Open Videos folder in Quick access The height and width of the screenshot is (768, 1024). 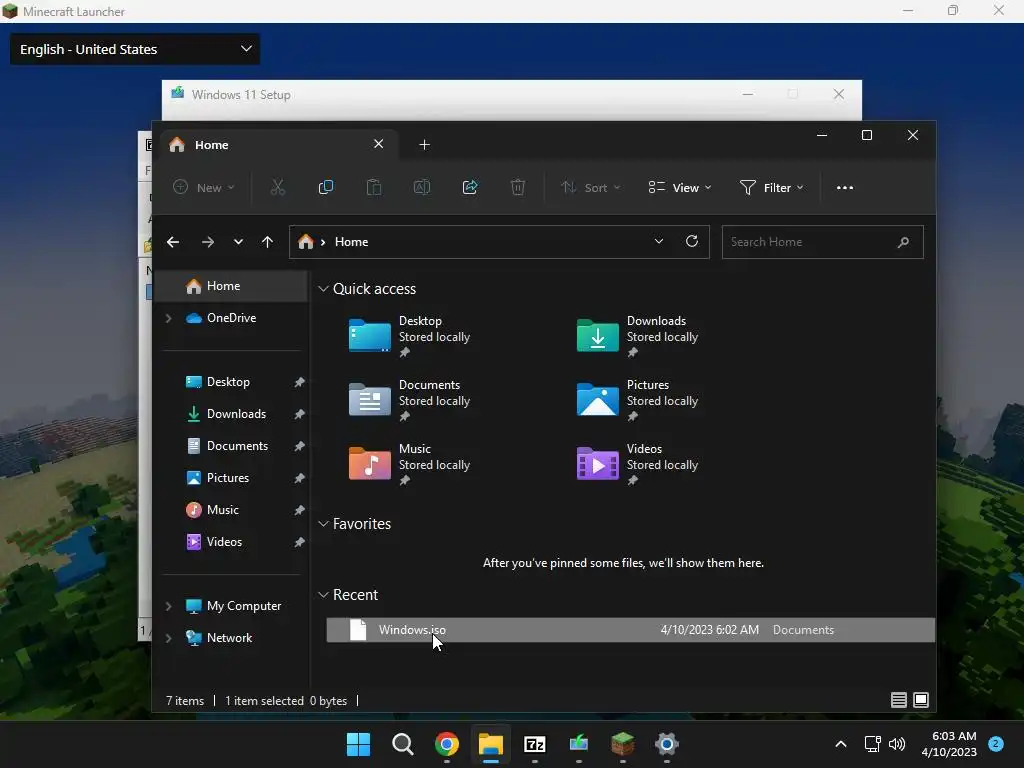pyautogui.click(x=637, y=464)
